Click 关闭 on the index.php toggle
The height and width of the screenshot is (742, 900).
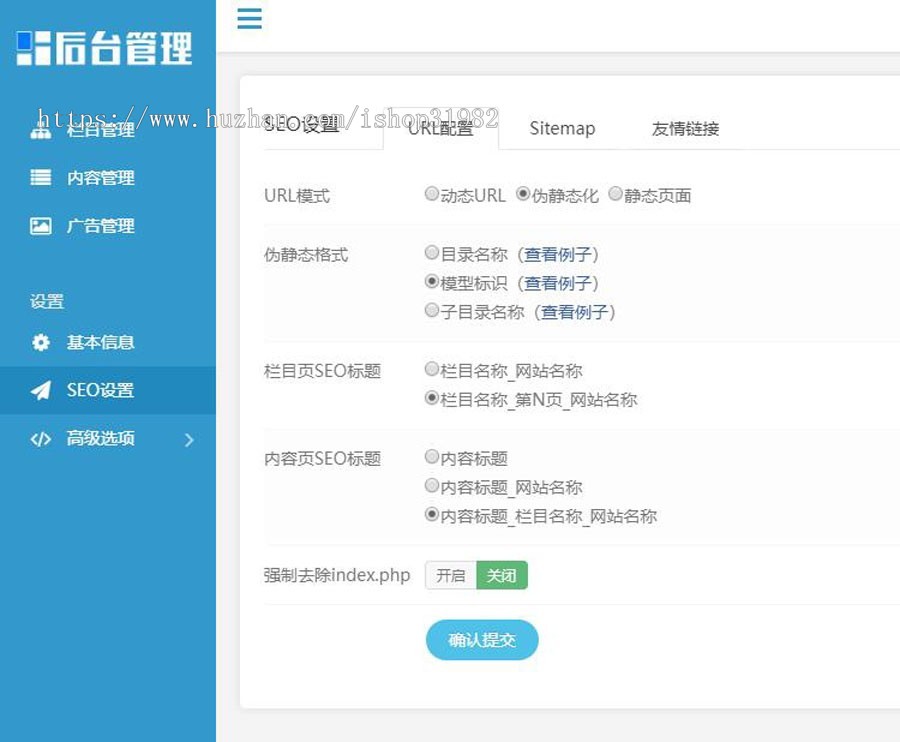point(501,575)
